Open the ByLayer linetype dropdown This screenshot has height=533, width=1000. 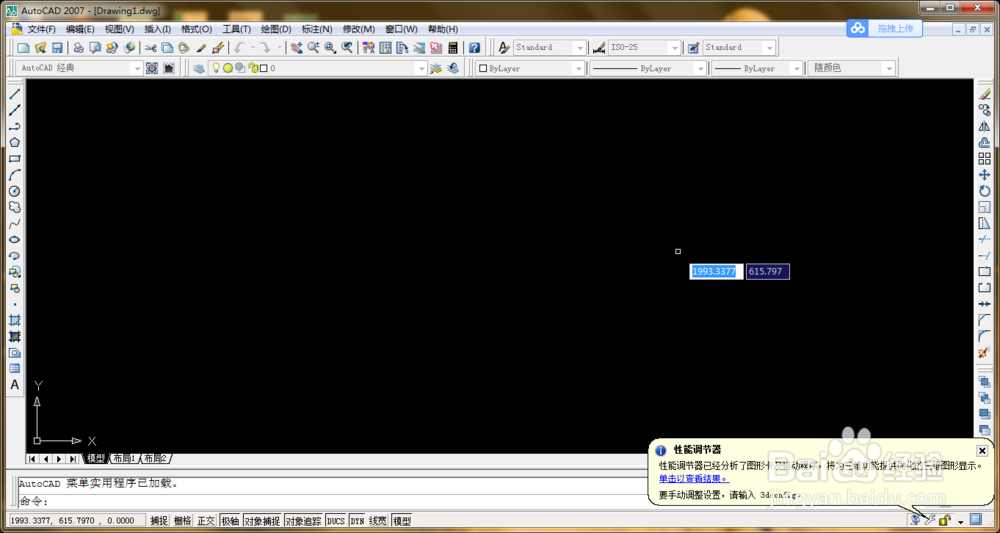pyautogui.click(x=700, y=68)
